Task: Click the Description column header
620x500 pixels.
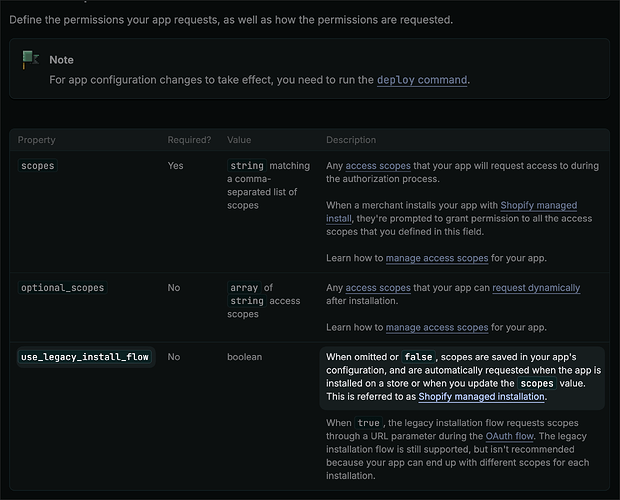Action: [x=351, y=140]
